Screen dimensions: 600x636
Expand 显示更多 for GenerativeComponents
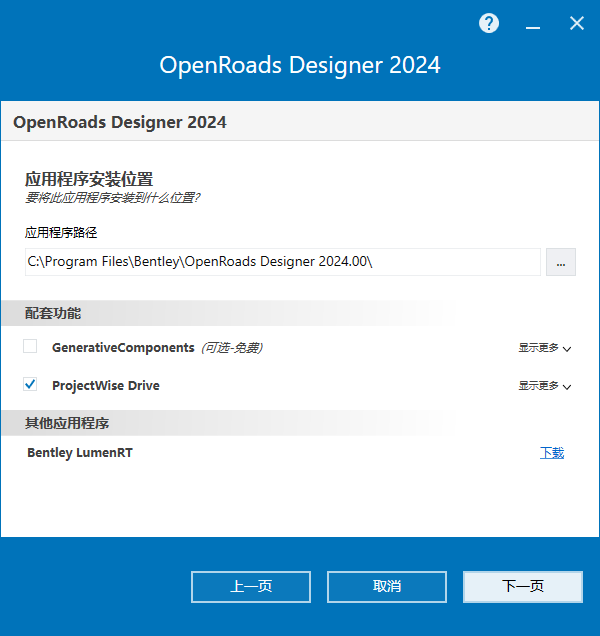coord(545,348)
